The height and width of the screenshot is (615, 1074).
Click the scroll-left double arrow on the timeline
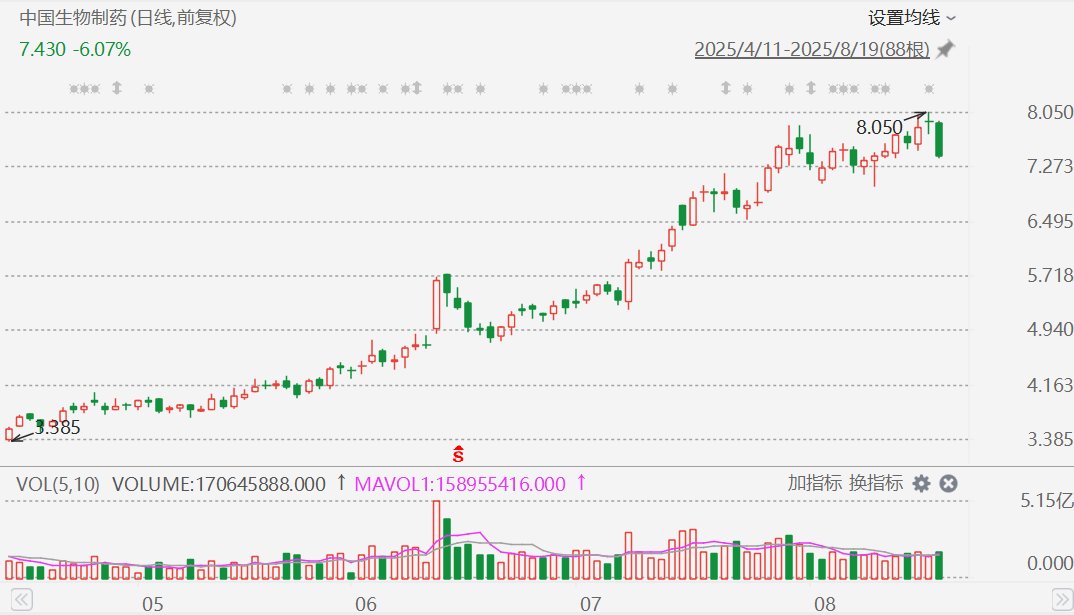[x=21, y=600]
